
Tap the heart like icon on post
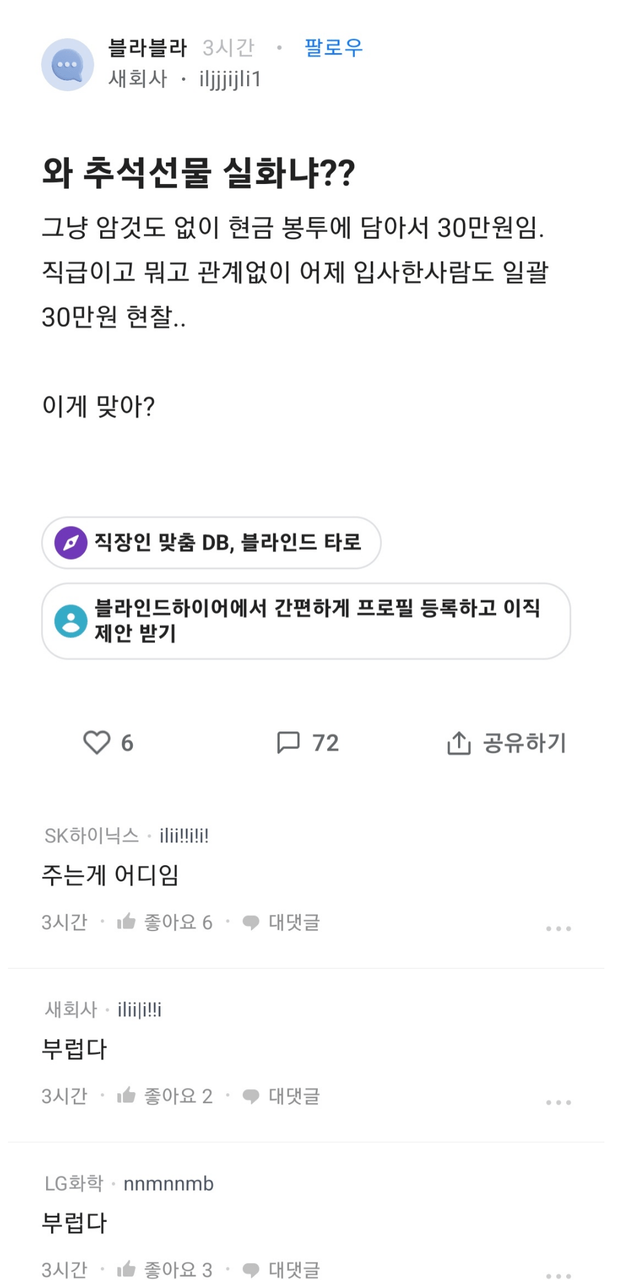[96, 742]
